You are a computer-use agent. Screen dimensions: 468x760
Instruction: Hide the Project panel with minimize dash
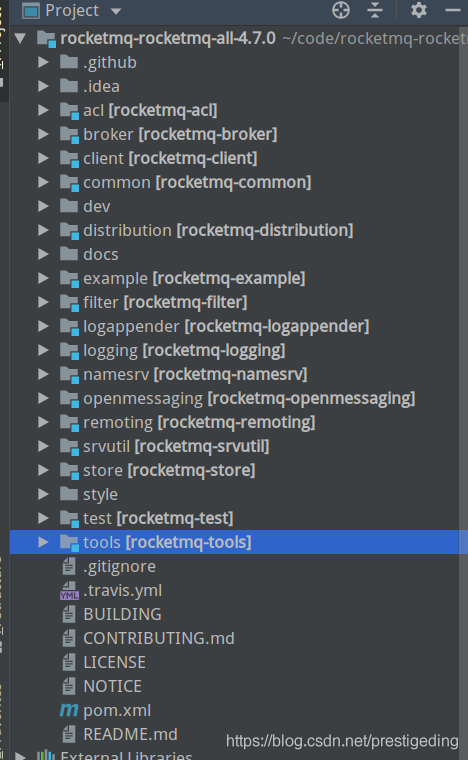453,10
